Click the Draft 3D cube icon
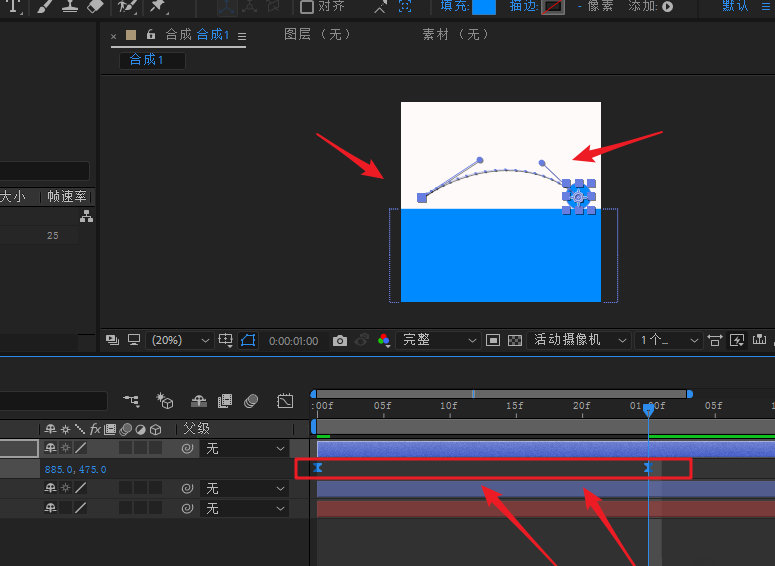775x566 pixels. pos(165,401)
